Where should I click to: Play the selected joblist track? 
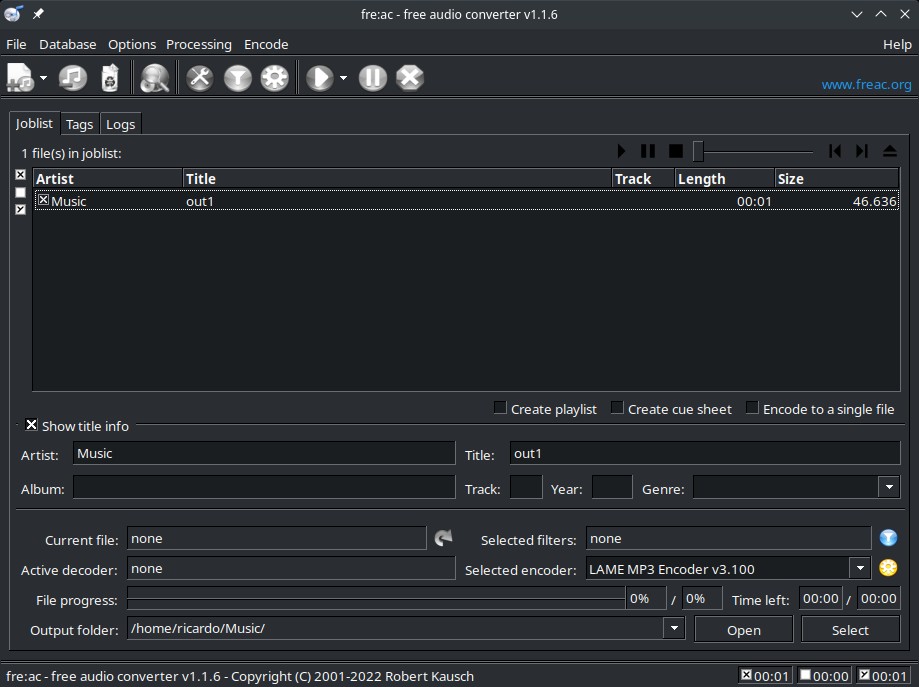(x=621, y=151)
